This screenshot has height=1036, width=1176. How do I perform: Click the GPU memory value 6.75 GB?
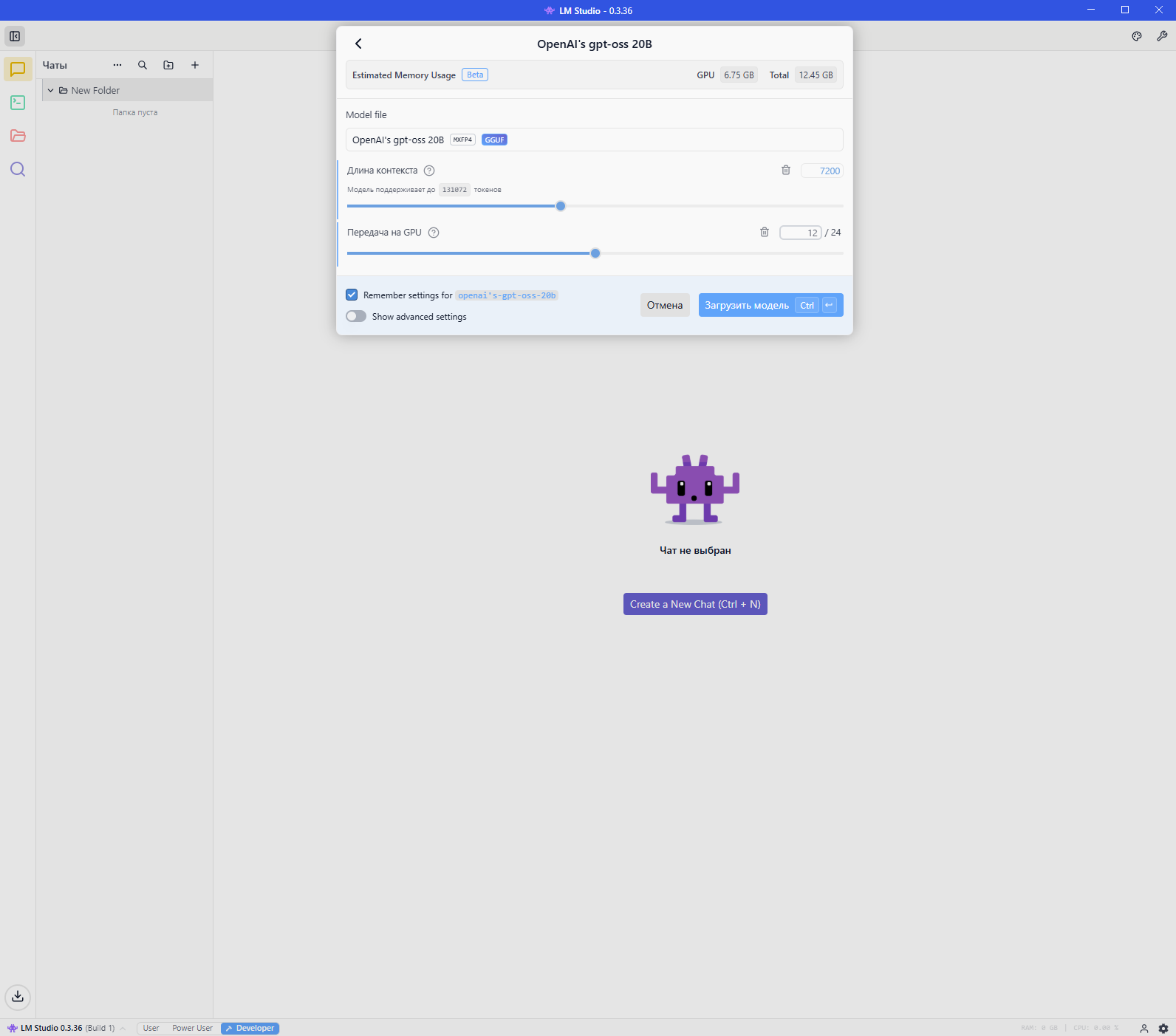[x=739, y=75]
